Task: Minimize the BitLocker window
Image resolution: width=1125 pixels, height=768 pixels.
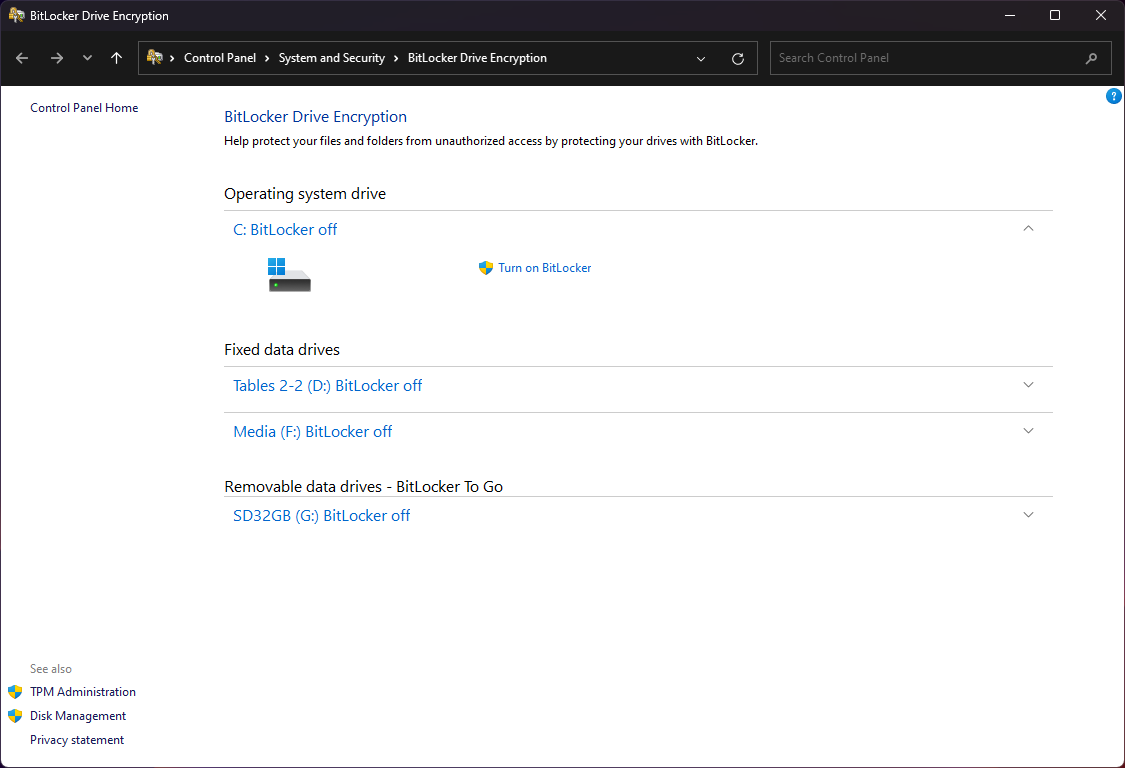Action: click(1009, 15)
